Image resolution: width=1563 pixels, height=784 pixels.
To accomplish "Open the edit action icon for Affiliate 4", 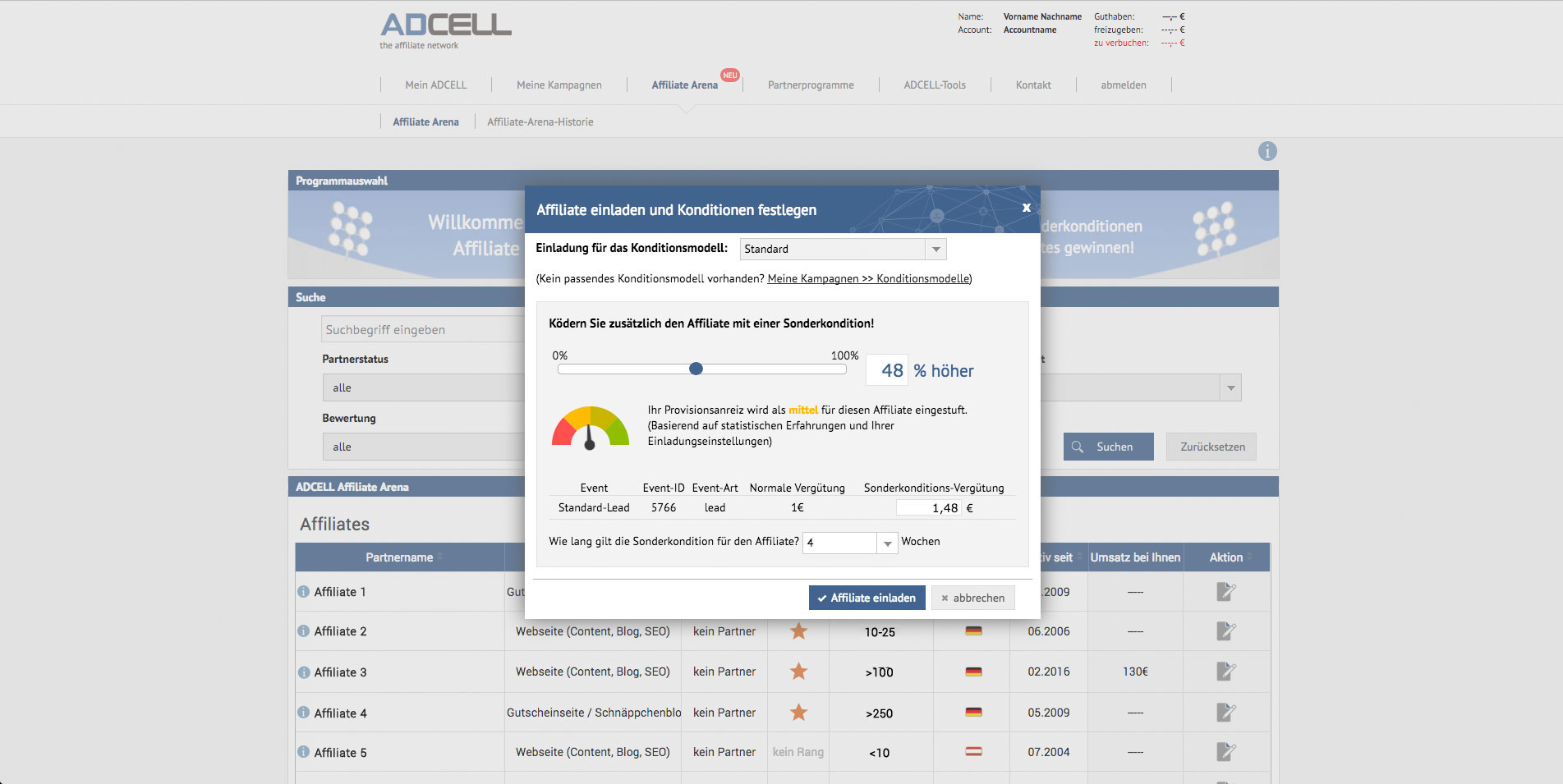I will tap(1226, 713).
